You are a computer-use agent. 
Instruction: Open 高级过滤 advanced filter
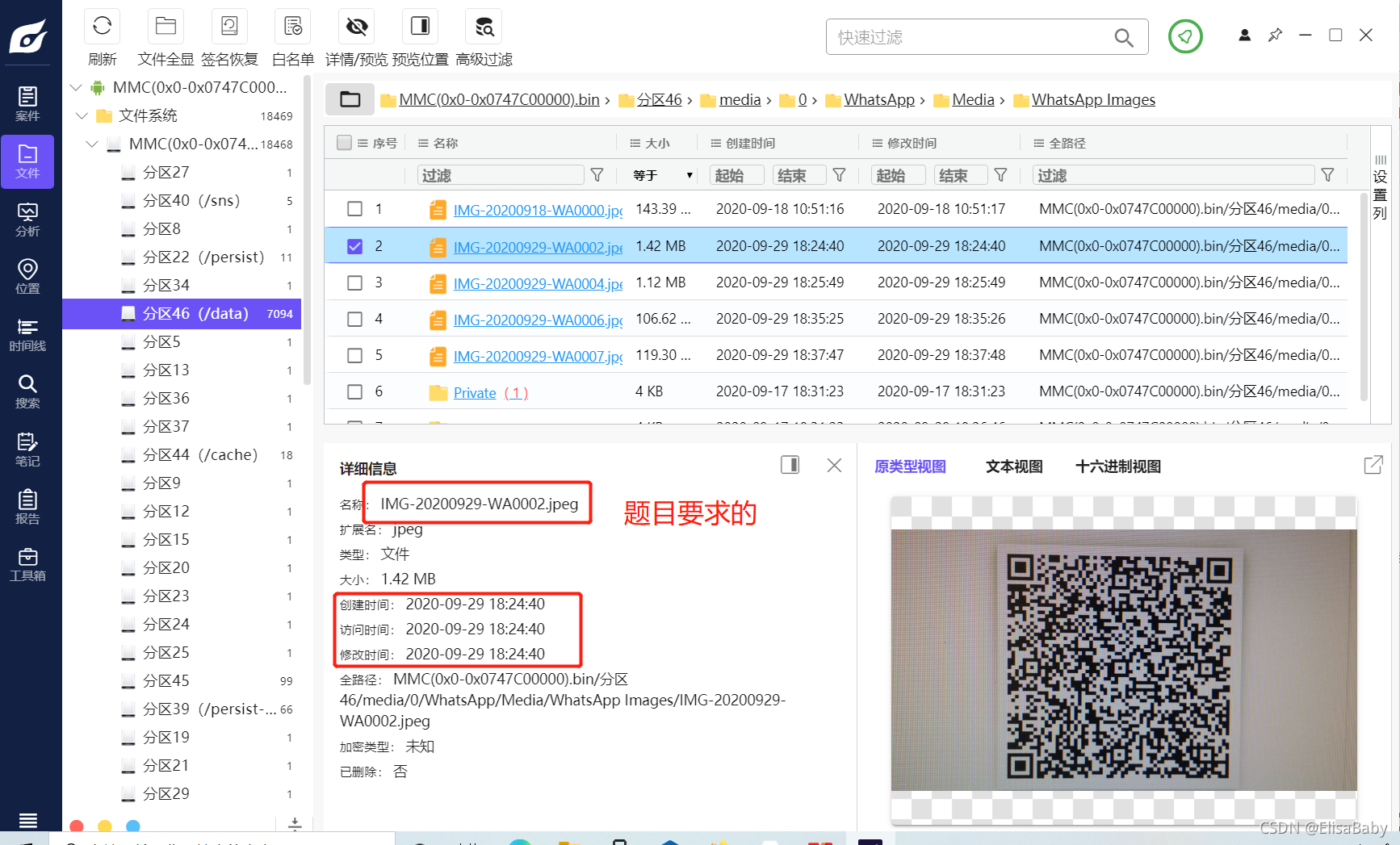click(484, 27)
